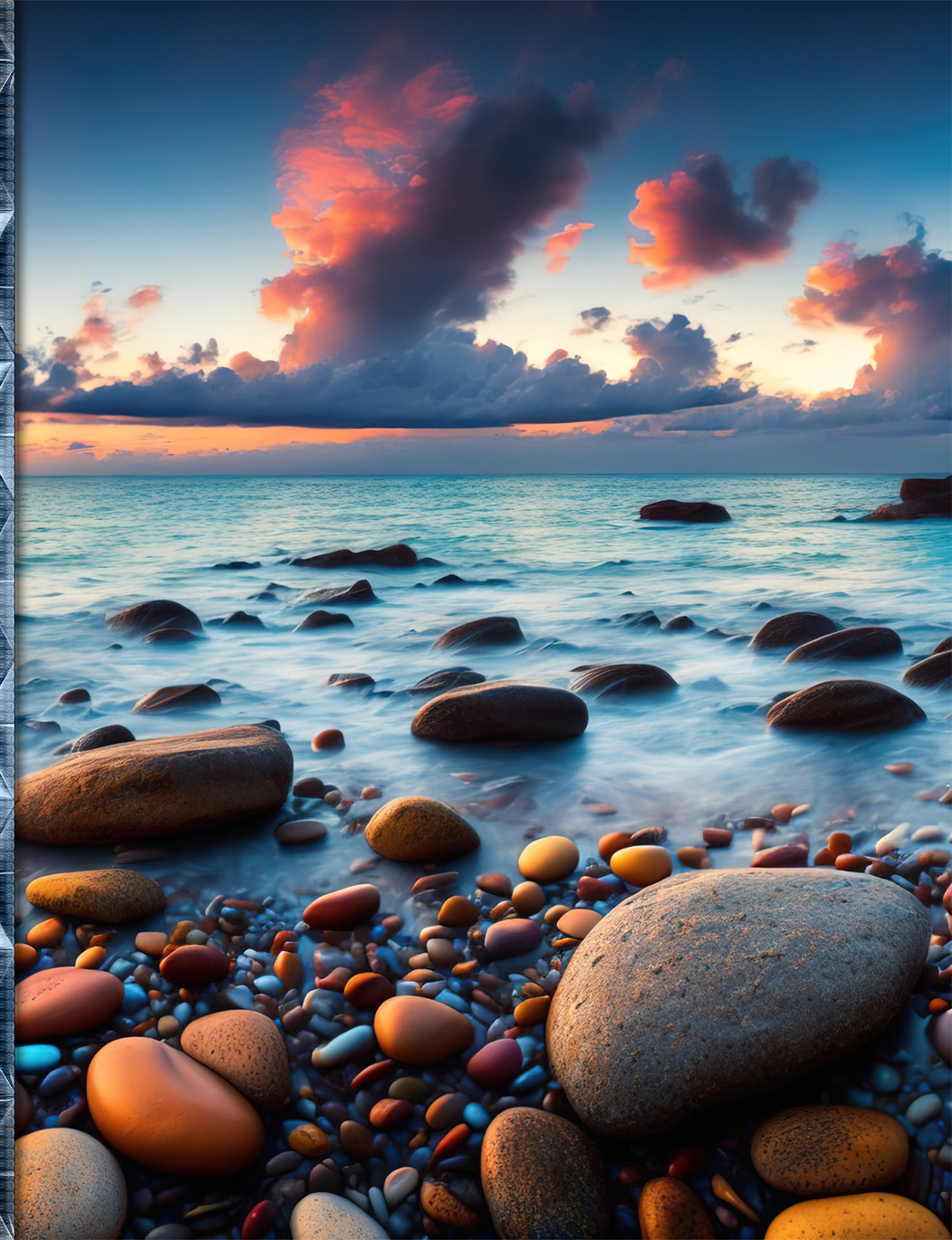952x1240 pixels.
Task: Click the long brown boulder at the water's edge
Action: (x=154, y=783)
